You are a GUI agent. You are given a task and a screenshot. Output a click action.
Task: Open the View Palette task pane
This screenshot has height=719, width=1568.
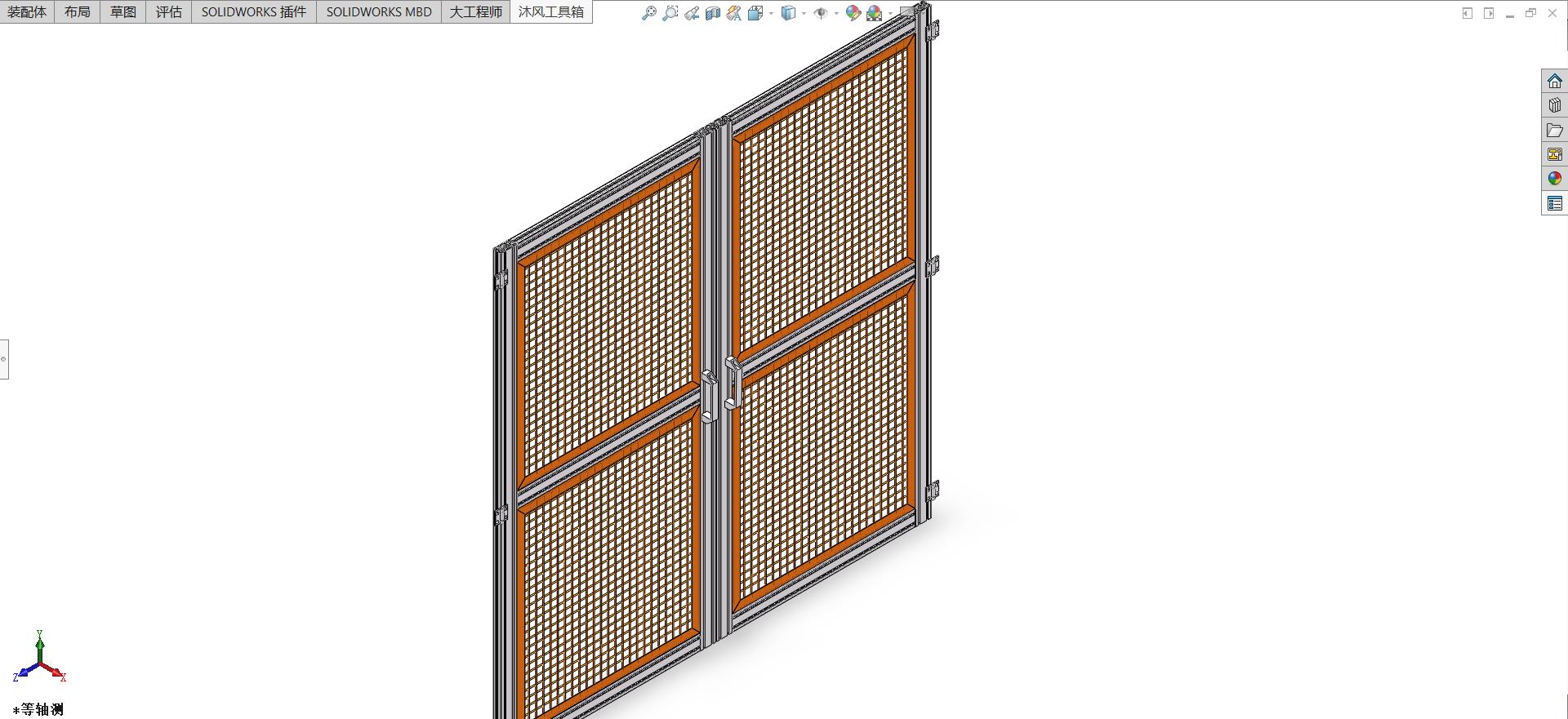pos(1555,154)
